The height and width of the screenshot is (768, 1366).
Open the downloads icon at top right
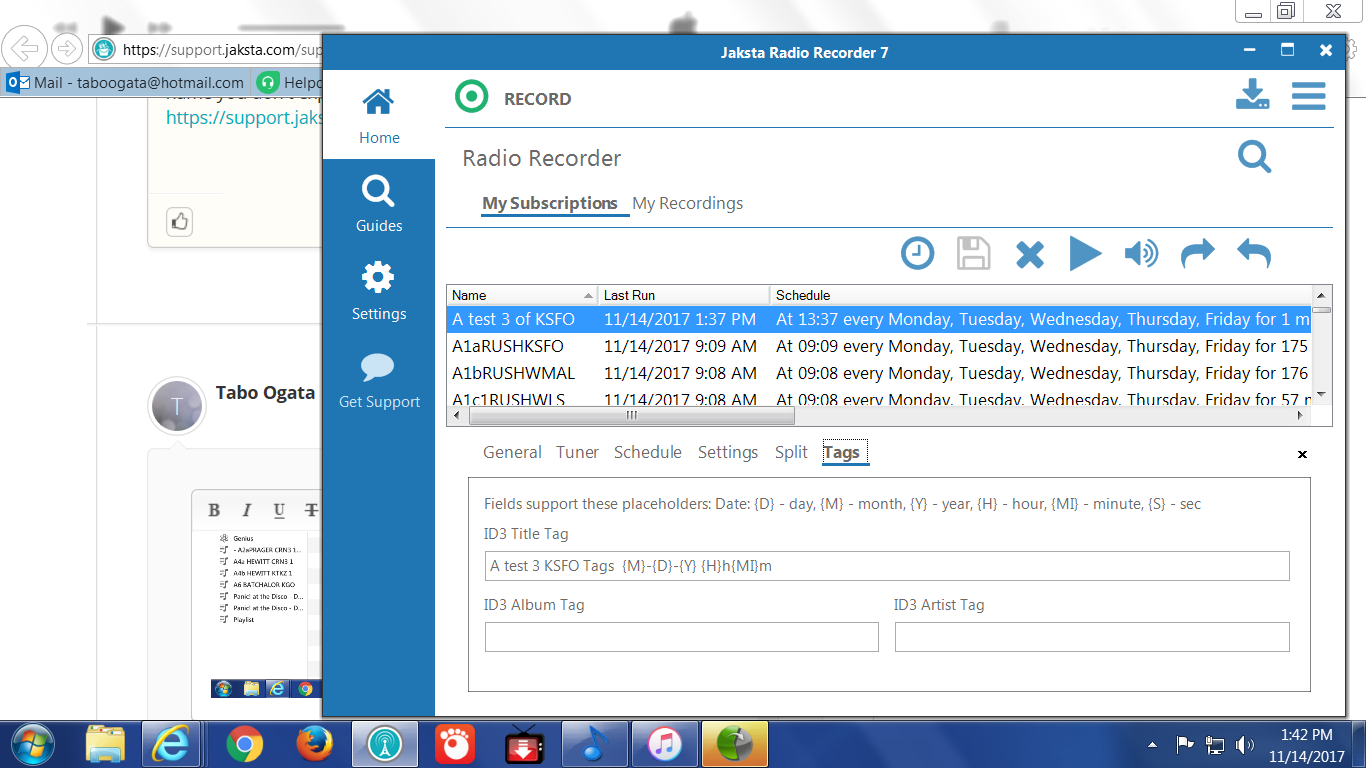click(1253, 95)
